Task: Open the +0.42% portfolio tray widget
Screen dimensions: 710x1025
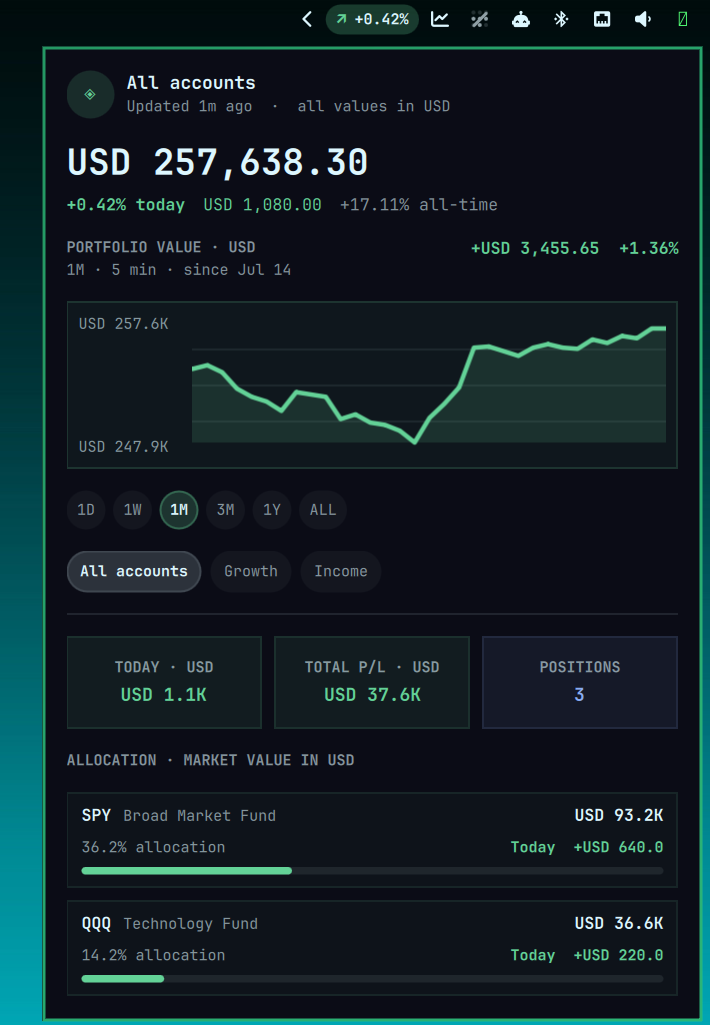Action: 372,20
